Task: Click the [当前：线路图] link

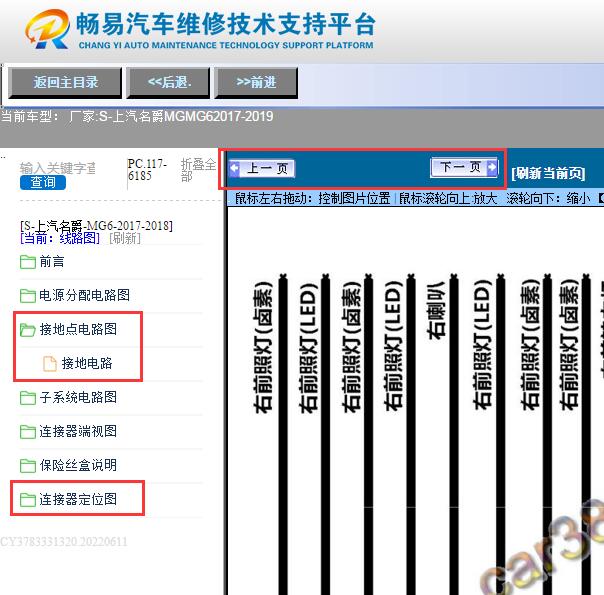Action: (60, 238)
